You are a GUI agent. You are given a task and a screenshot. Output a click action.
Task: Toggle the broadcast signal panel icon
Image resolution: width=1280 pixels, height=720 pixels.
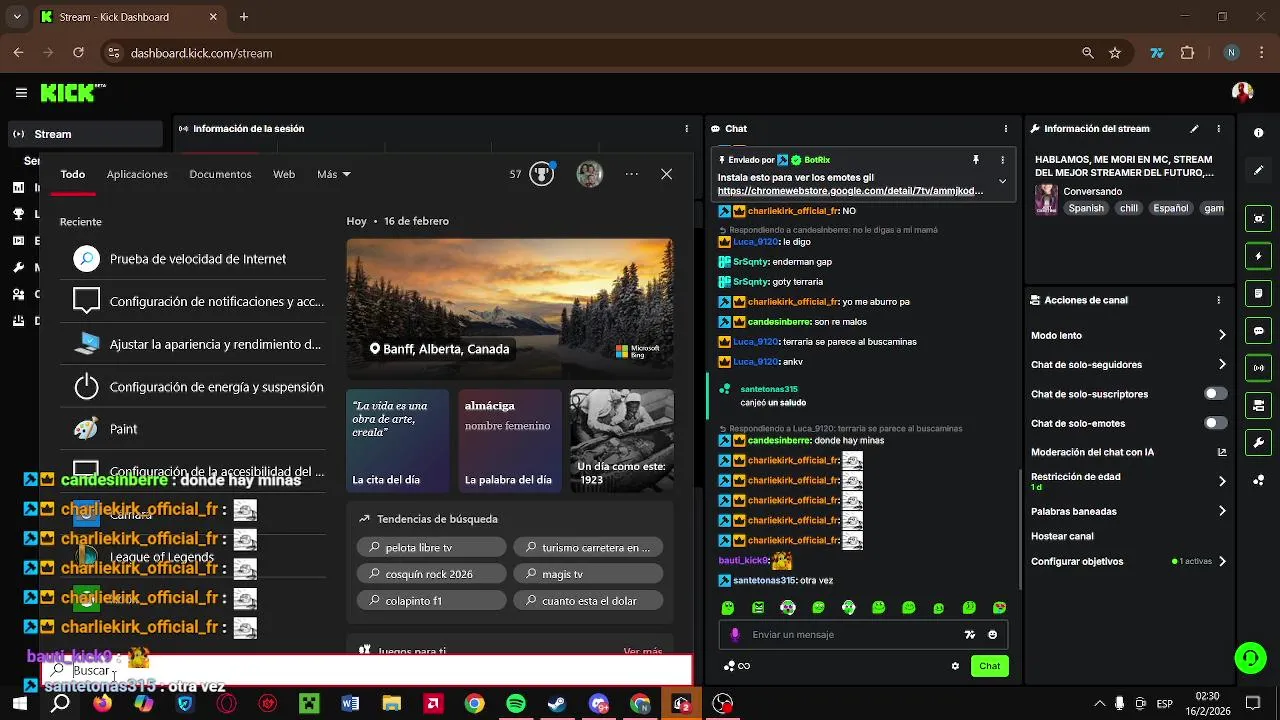(x=1258, y=368)
